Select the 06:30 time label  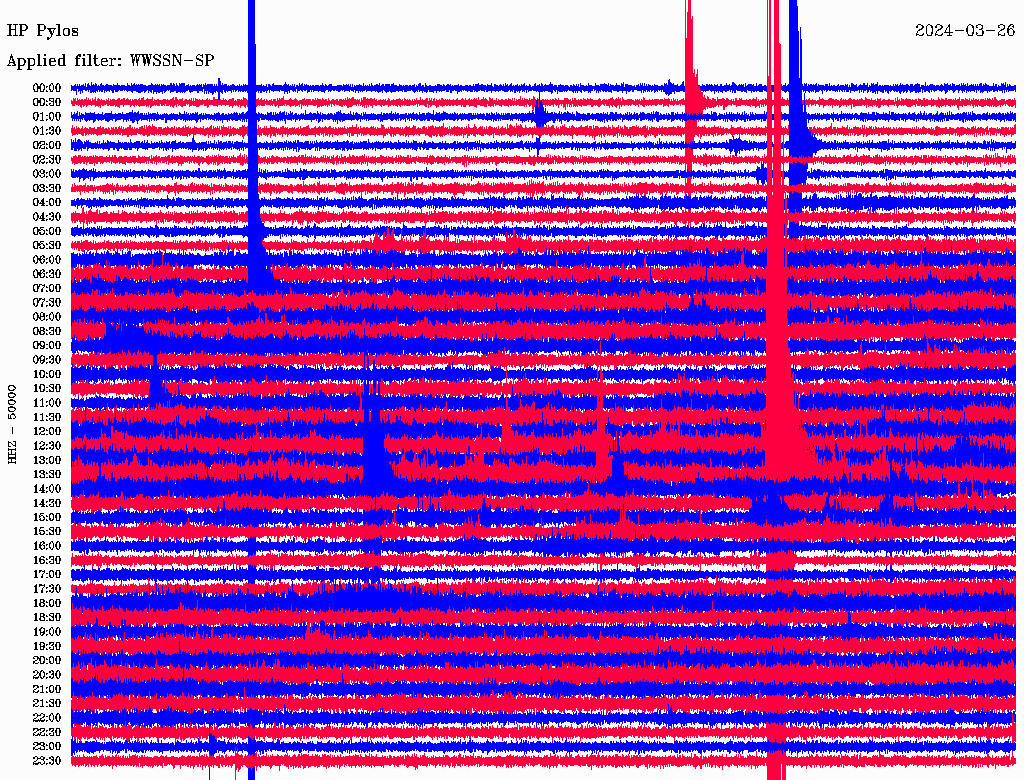46,274
